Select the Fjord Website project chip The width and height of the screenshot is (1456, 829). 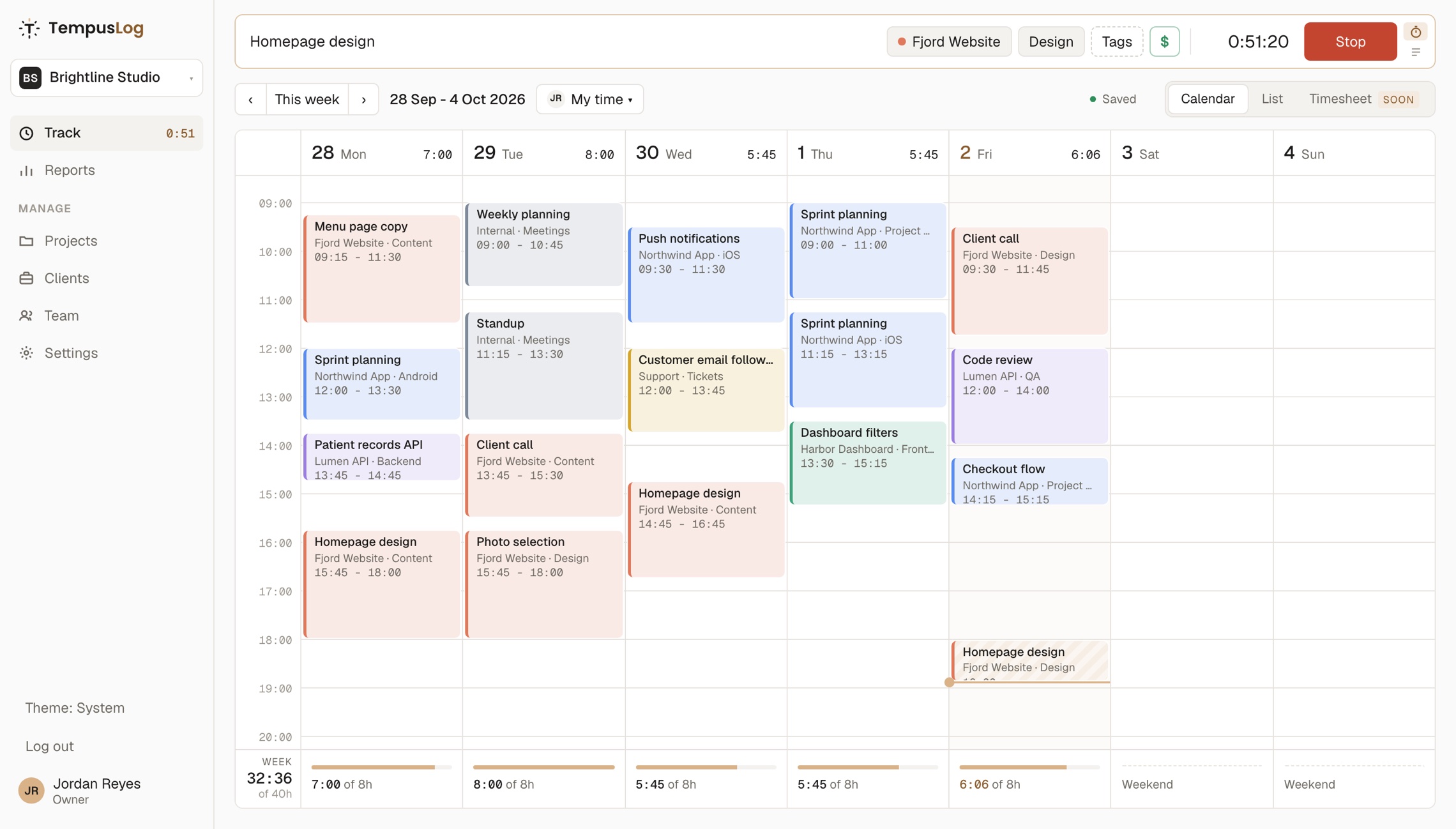click(x=949, y=42)
